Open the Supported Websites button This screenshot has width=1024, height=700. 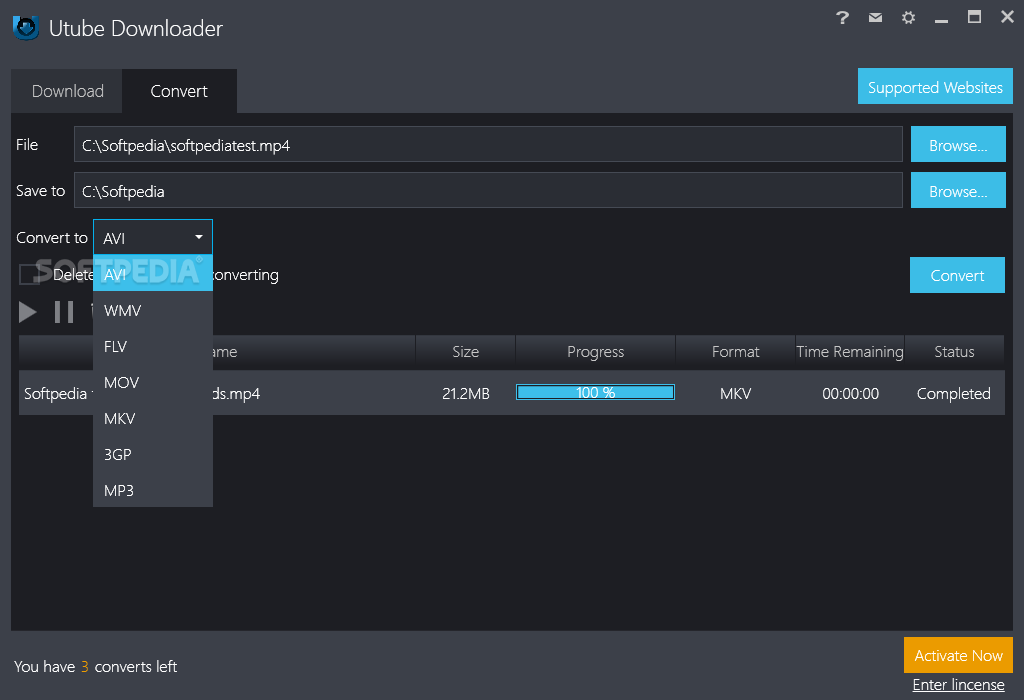[935, 87]
